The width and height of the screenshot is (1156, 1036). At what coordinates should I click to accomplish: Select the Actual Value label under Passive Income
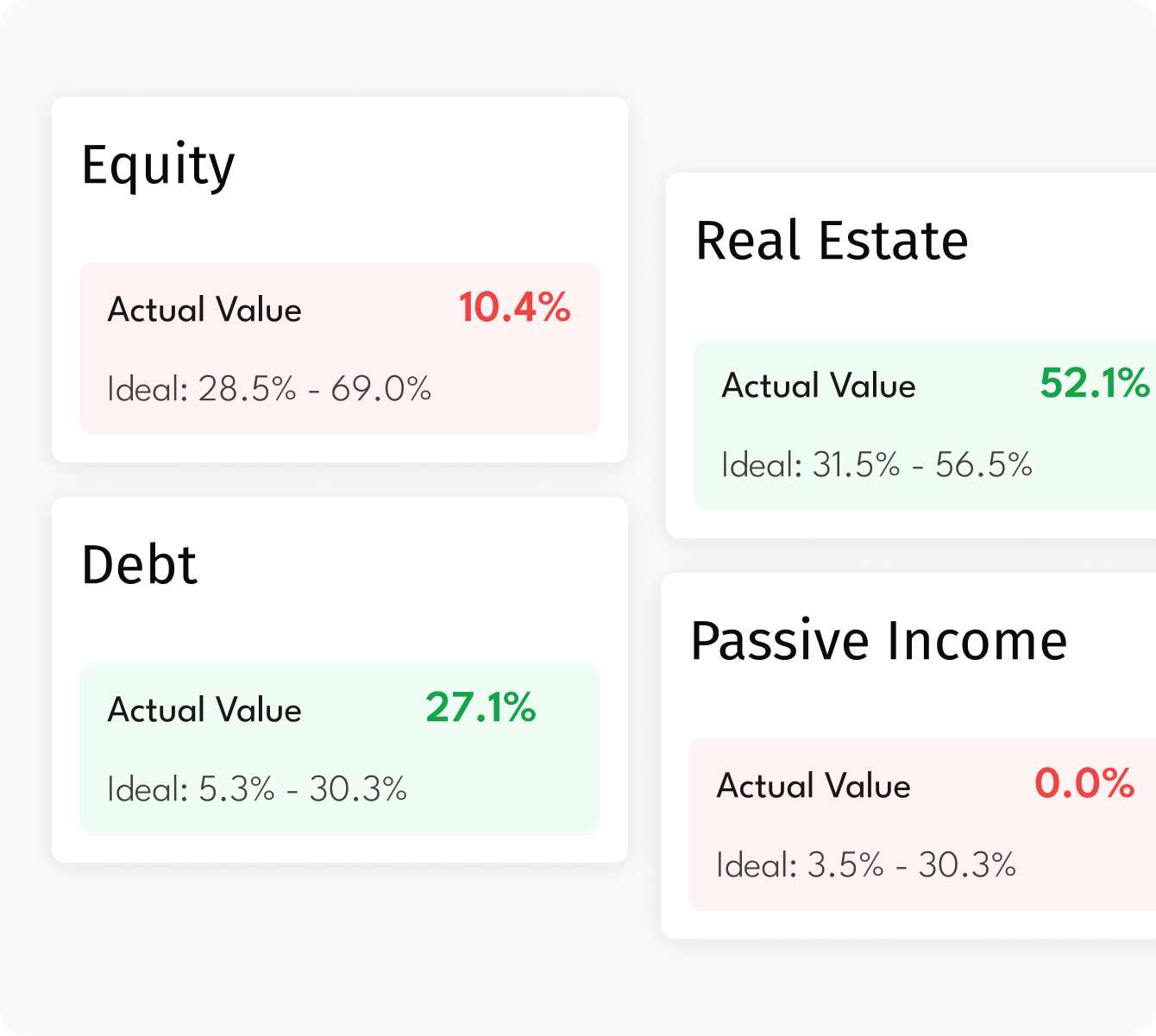(815, 786)
